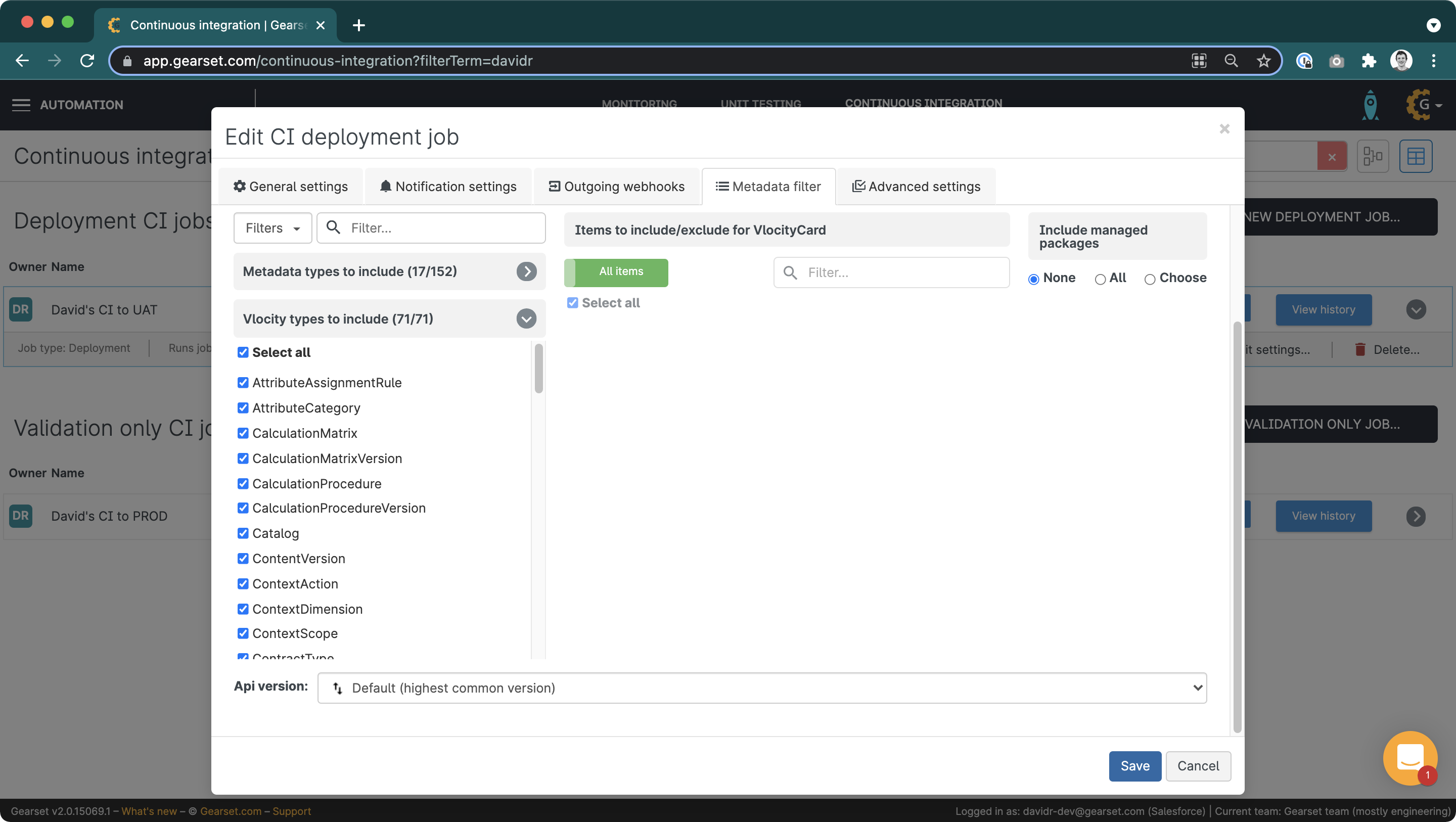
Task: Collapse David's CI to UAT row
Action: click(1416, 310)
